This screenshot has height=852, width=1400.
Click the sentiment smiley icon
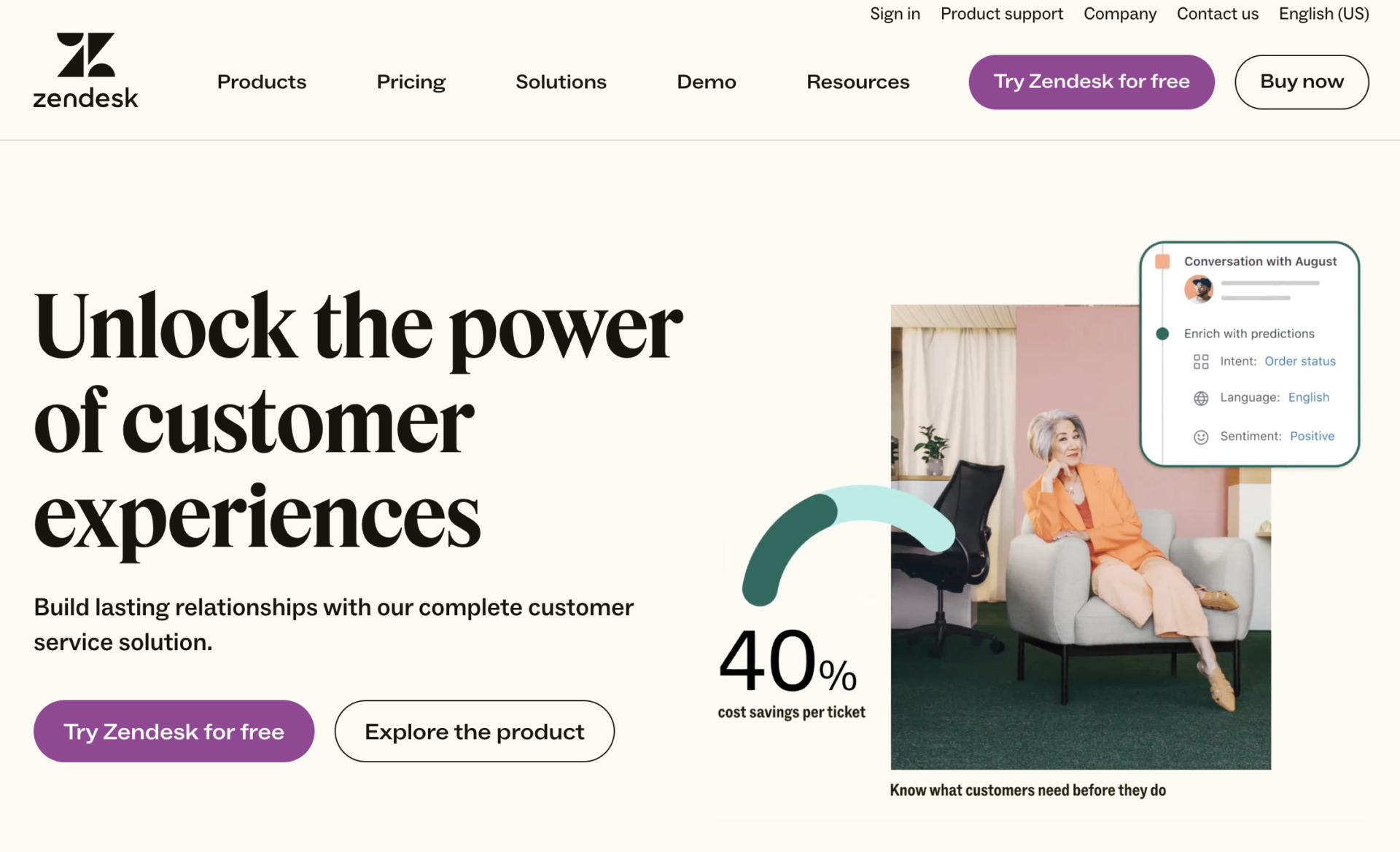1201,437
